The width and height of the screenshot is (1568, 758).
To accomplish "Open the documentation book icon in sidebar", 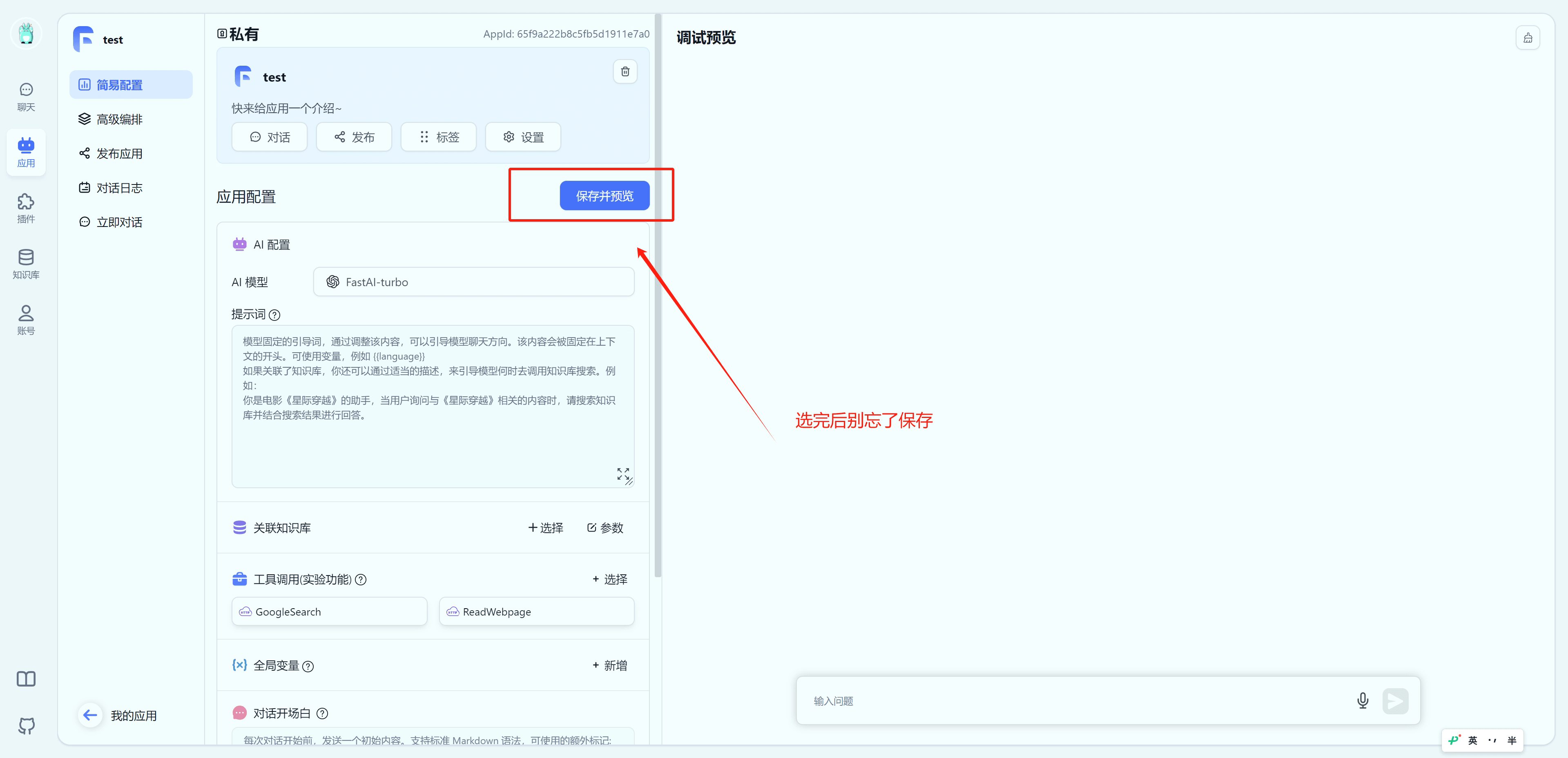I will tap(26, 679).
